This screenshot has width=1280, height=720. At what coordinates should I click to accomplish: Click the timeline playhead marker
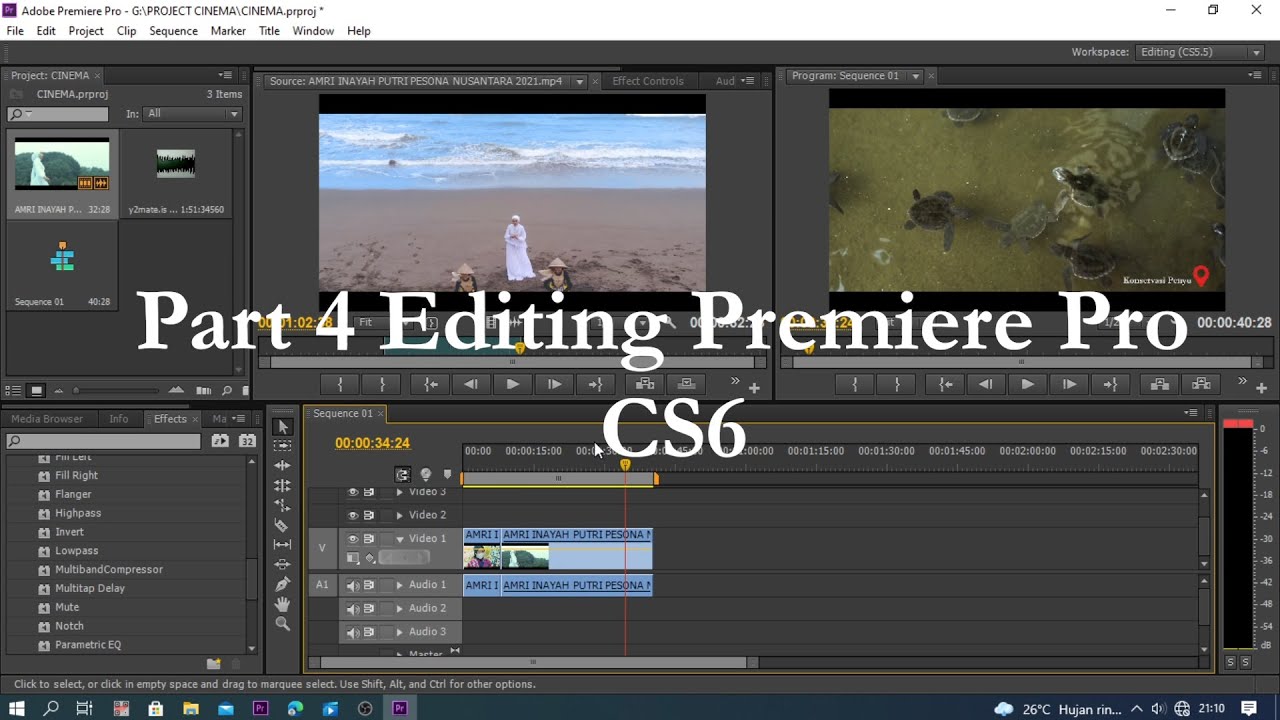coord(625,464)
